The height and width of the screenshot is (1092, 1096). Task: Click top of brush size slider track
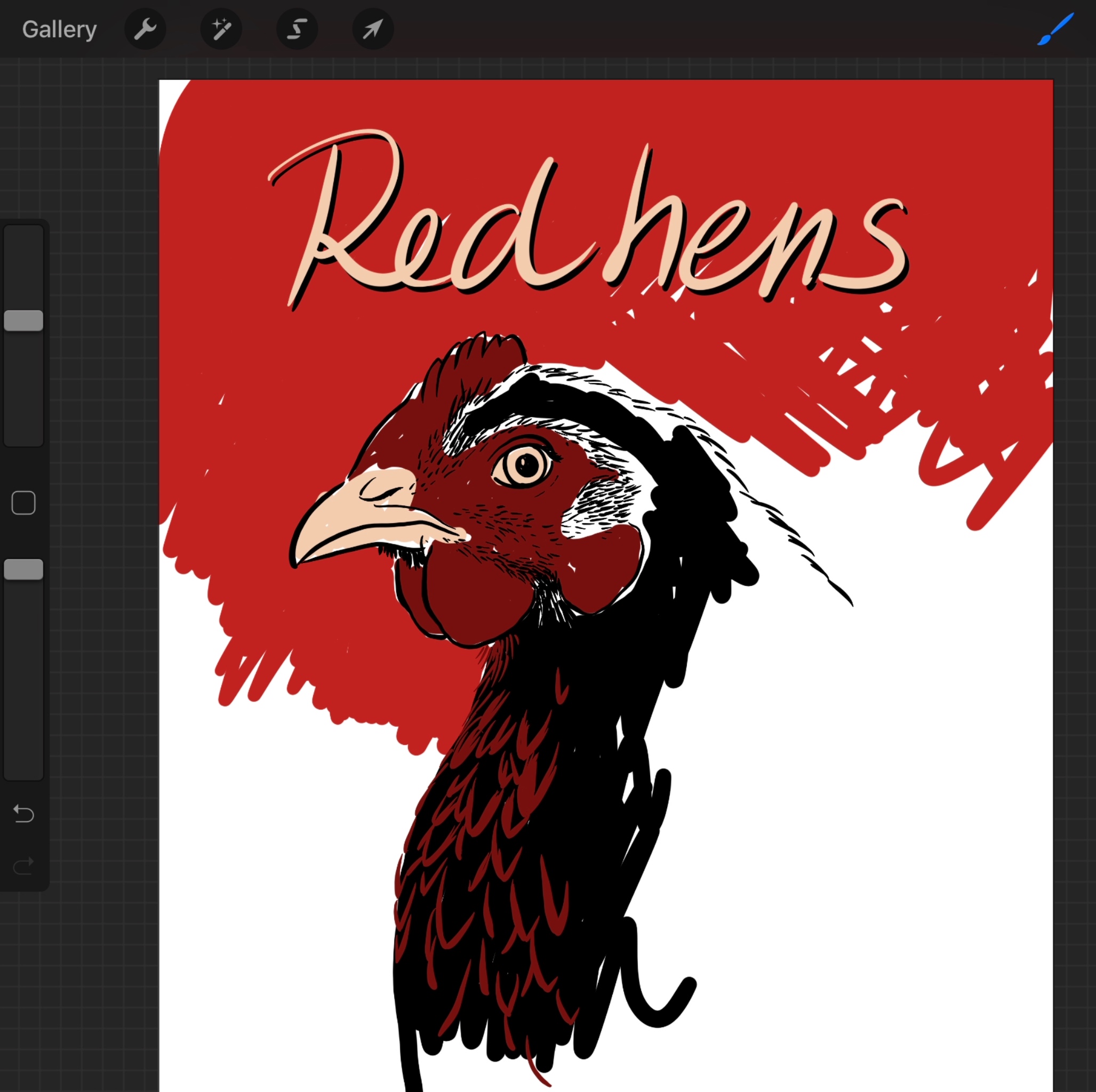[24, 236]
